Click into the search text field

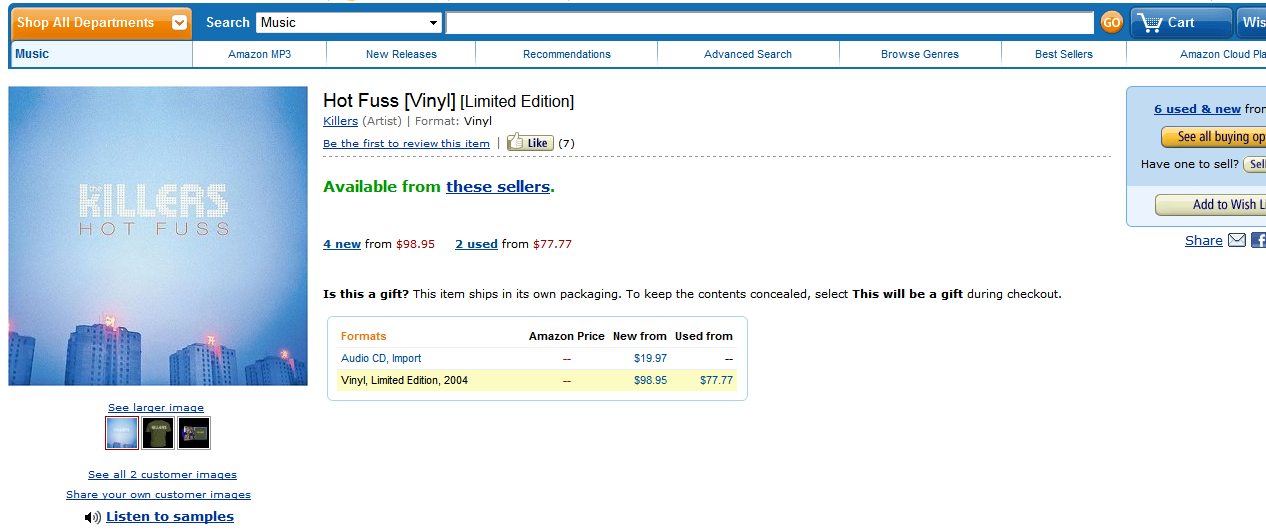(769, 22)
